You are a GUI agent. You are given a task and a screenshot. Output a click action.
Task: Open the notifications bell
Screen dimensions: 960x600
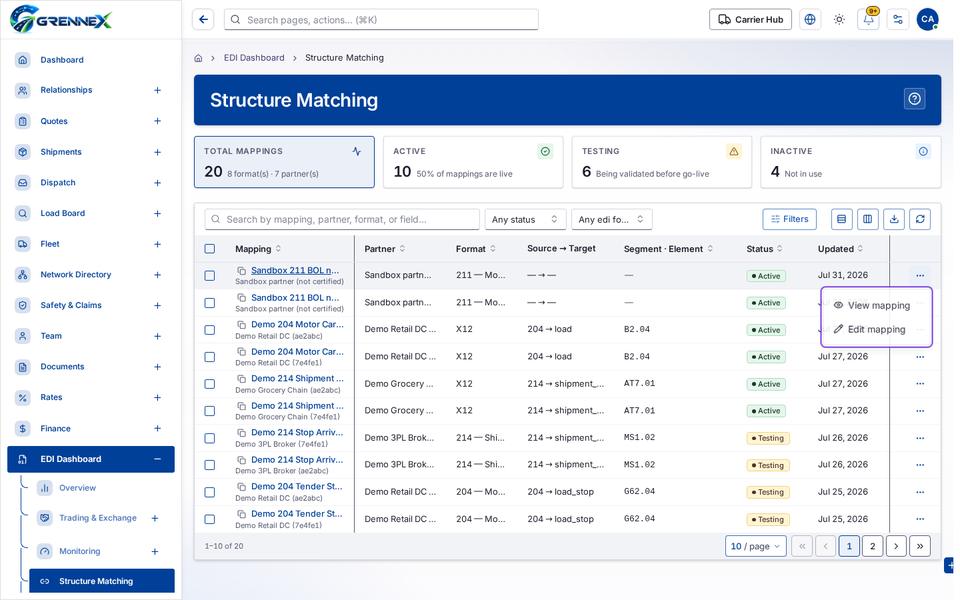868,20
